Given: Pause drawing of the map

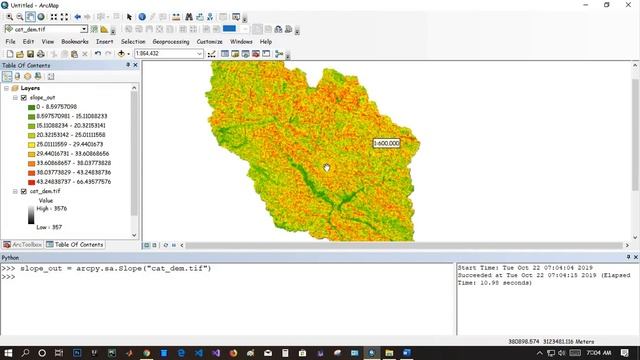Looking at the screenshot, I should [174, 245].
